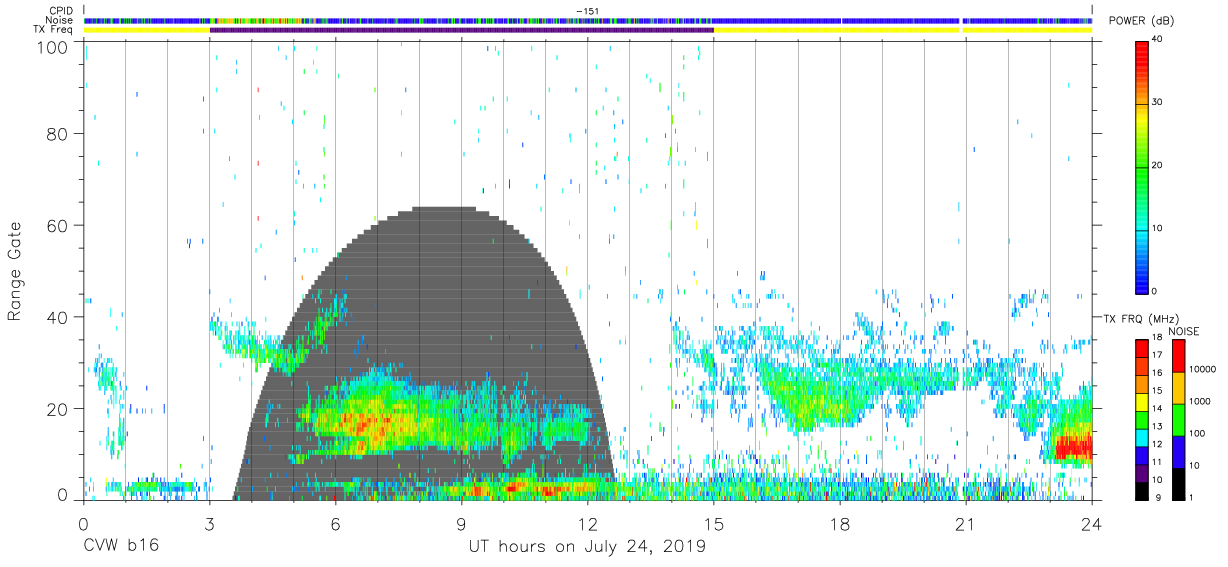
Task: Click x-axis tick label '15'
Action: [714, 523]
